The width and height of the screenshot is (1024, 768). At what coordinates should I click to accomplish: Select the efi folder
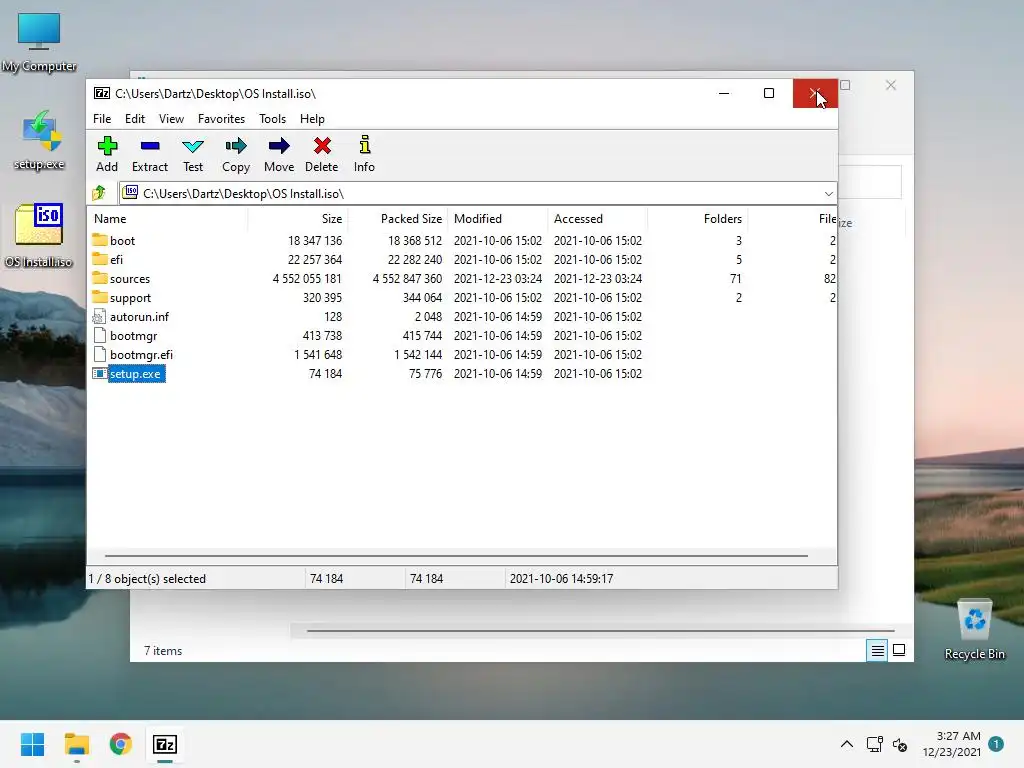[116, 259]
